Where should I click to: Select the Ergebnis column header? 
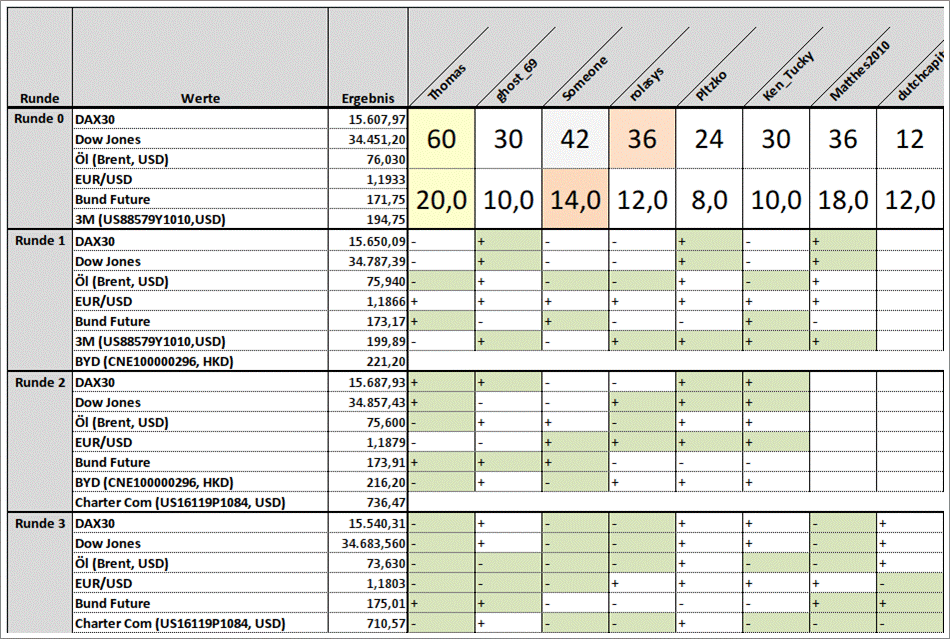coord(368,98)
